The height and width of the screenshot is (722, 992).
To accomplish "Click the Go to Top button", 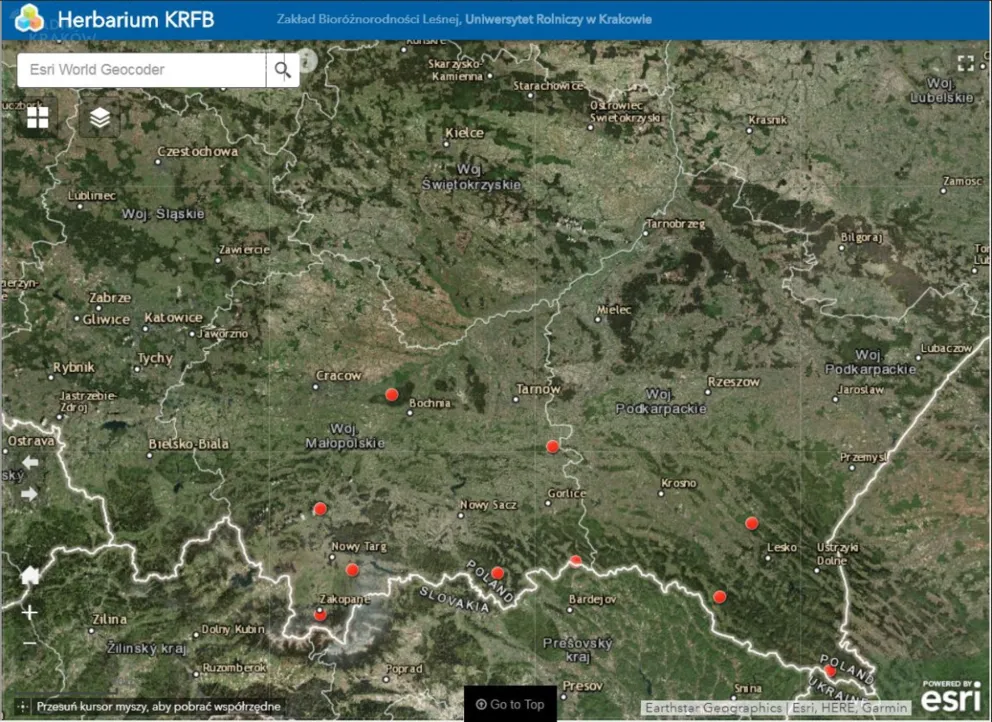I will 510,704.
